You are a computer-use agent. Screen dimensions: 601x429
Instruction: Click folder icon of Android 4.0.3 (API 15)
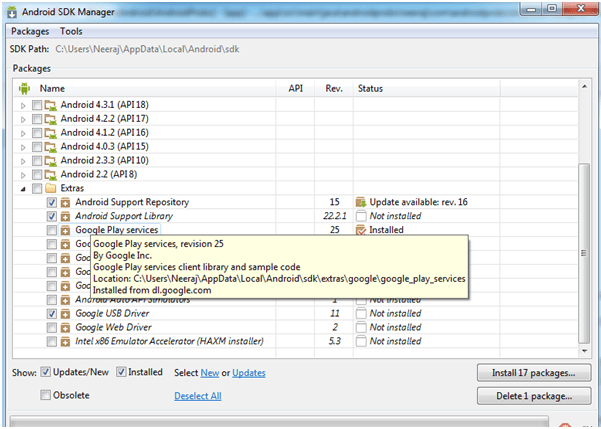pyautogui.click(x=50, y=146)
